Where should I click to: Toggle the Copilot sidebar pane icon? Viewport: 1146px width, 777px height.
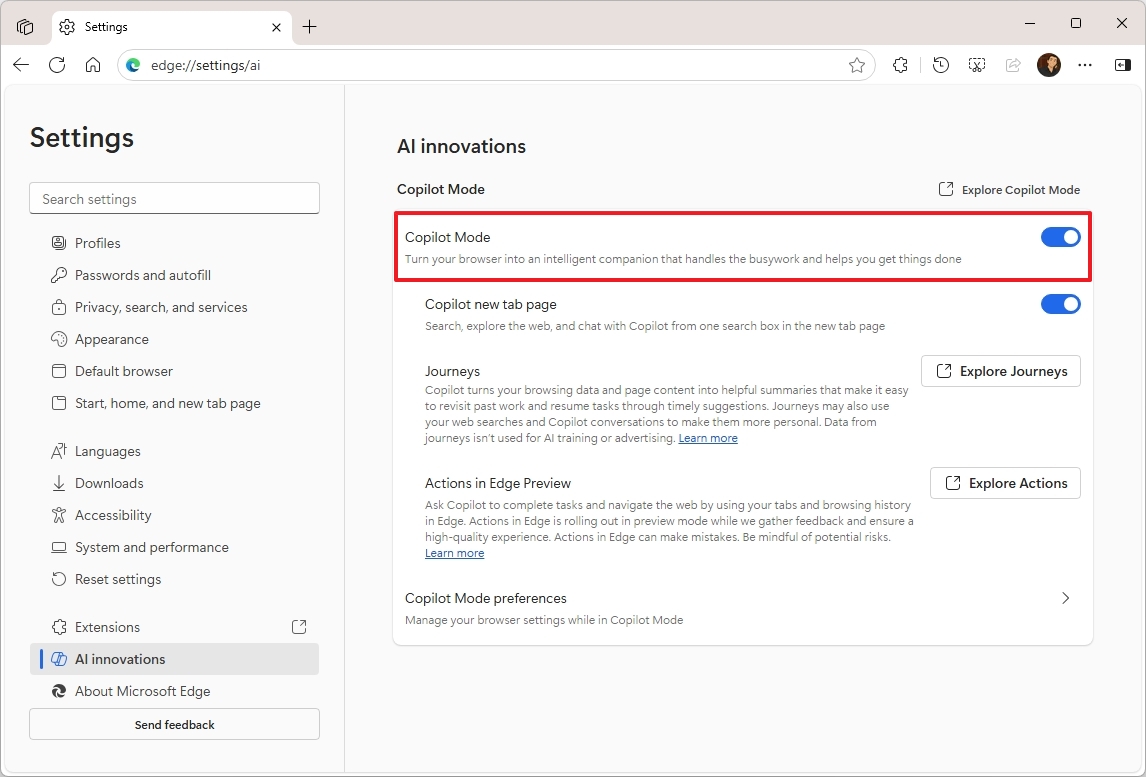(x=1122, y=64)
